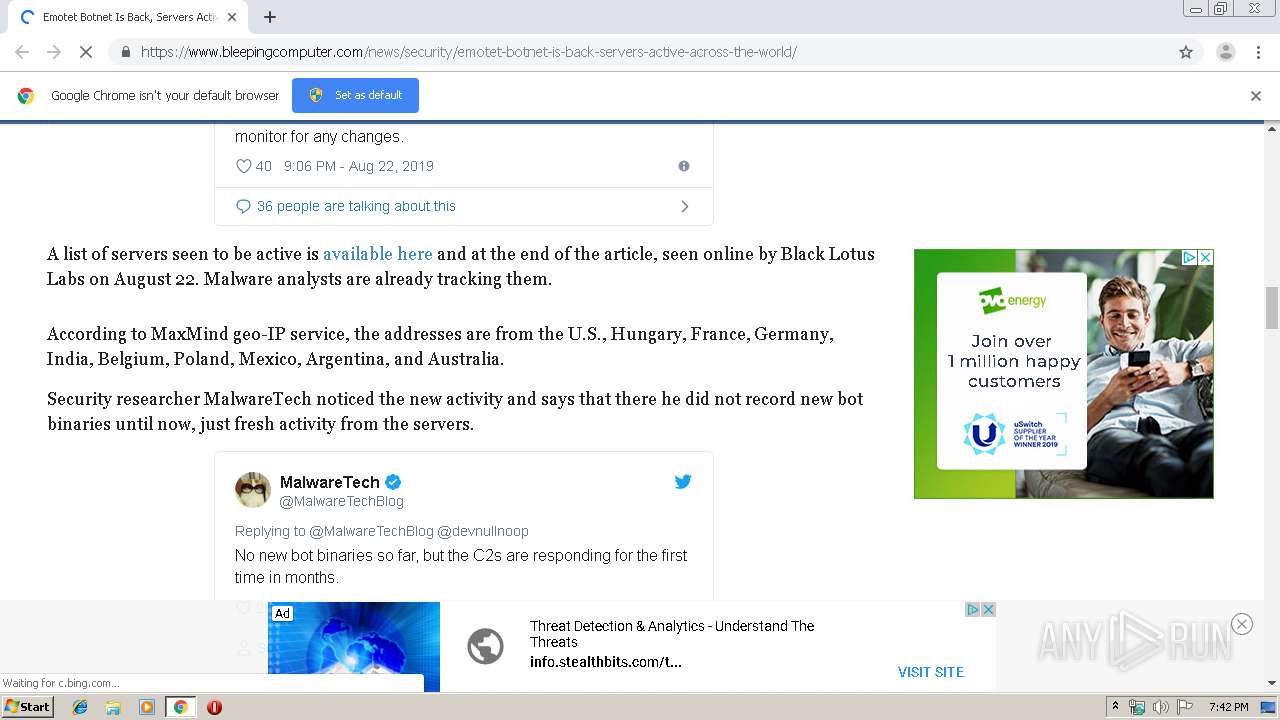This screenshot has height=720, width=1280.
Task: Click the info.stealthbits.com ad URL
Action: pos(605,662)
